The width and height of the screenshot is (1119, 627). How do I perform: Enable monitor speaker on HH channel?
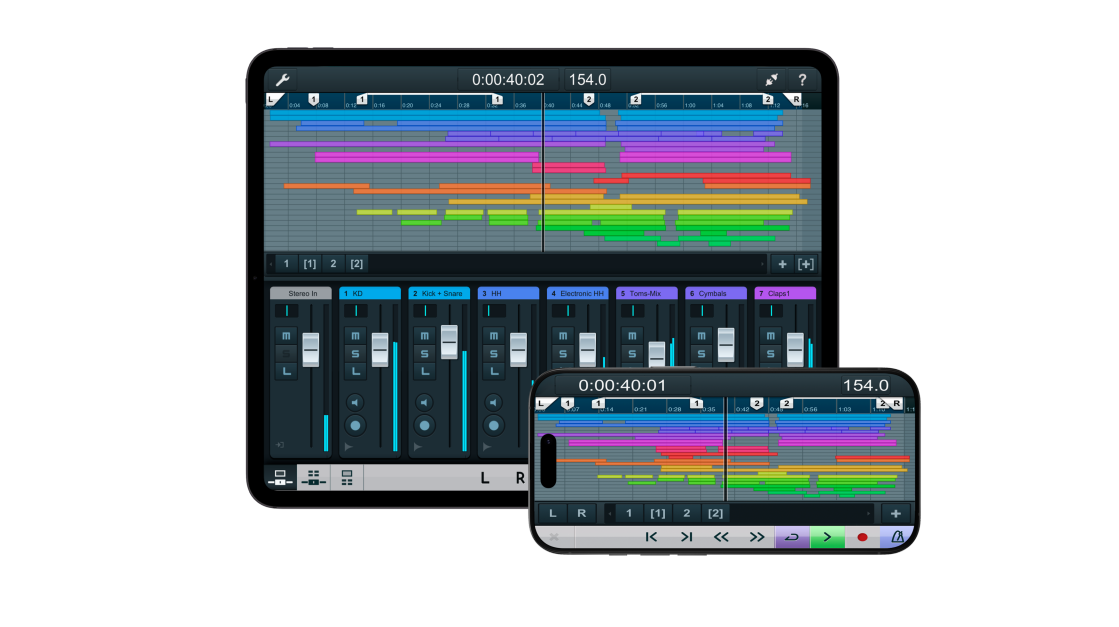[493, 402]
